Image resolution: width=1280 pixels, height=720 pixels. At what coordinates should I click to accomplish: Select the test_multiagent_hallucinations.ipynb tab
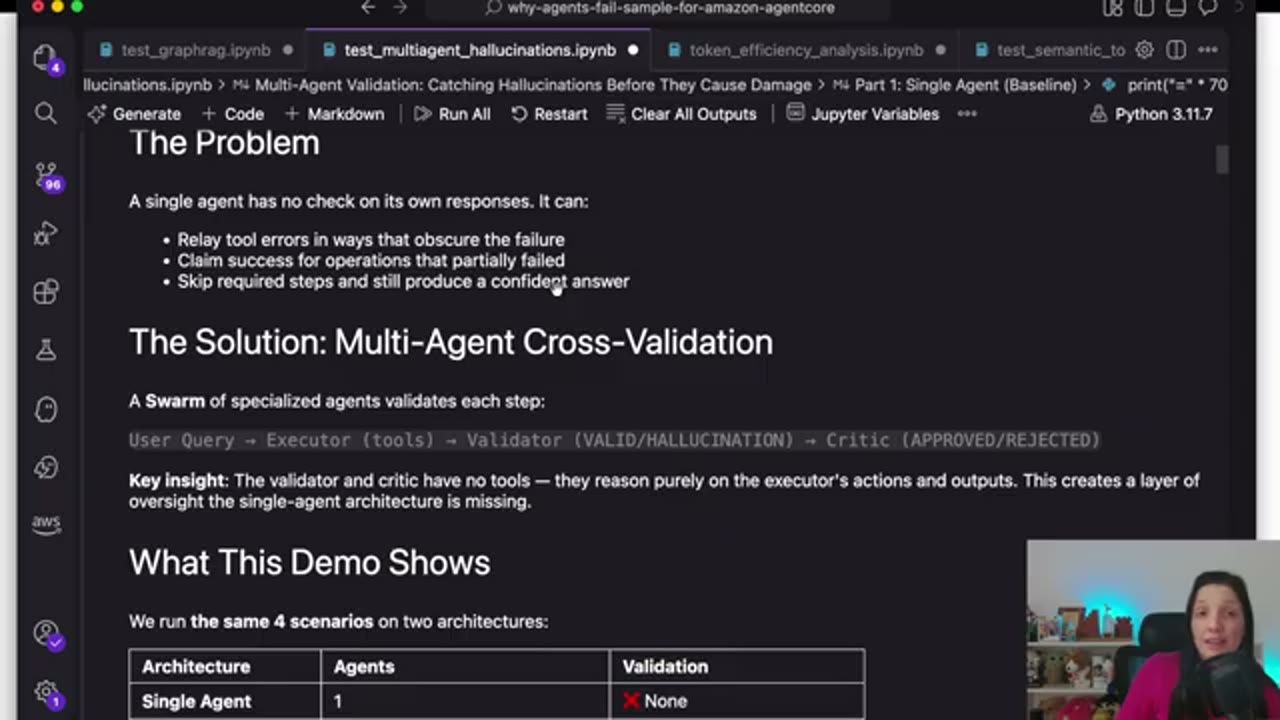pyautogui.click(x=480, y=50)
